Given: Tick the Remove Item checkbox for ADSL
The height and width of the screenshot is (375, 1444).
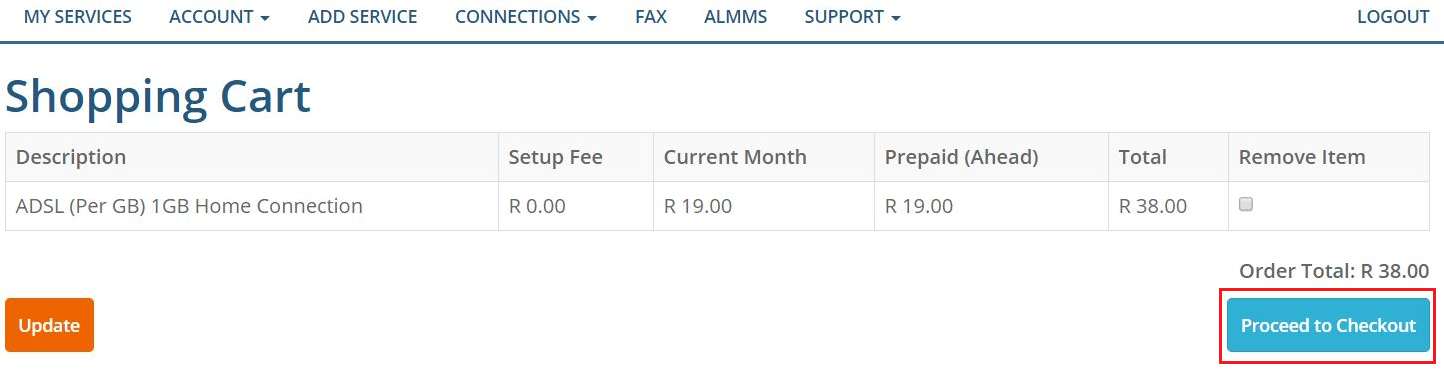Looking at the screenshot, I should point(1246,204).
